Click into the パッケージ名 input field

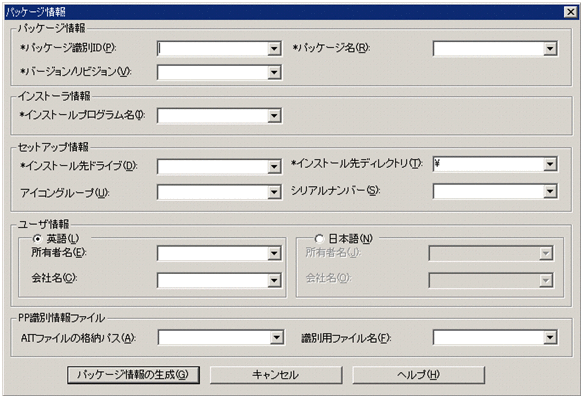[x=489, y=49]
